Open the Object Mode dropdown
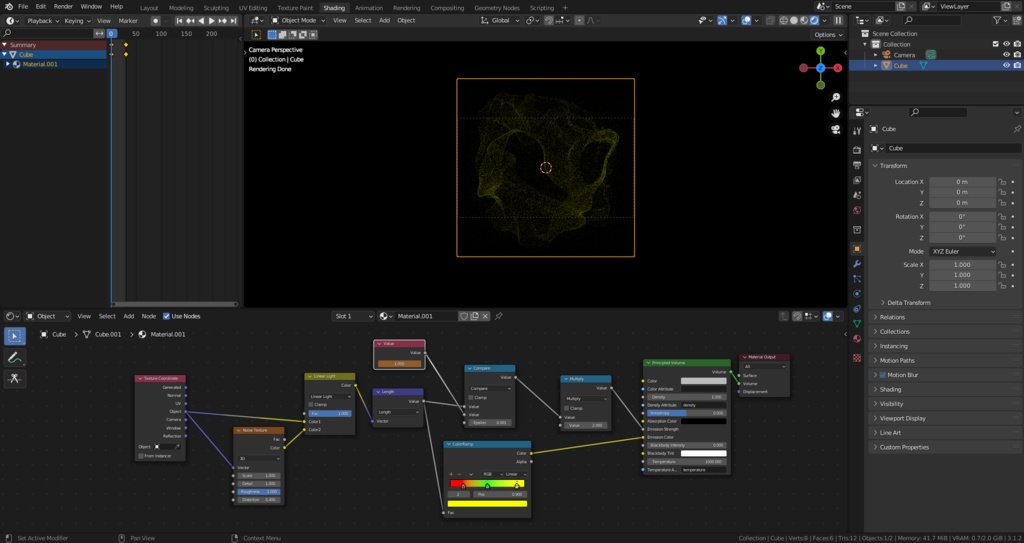The width and height of the screenshot is (1024, 543). point(300,20)
